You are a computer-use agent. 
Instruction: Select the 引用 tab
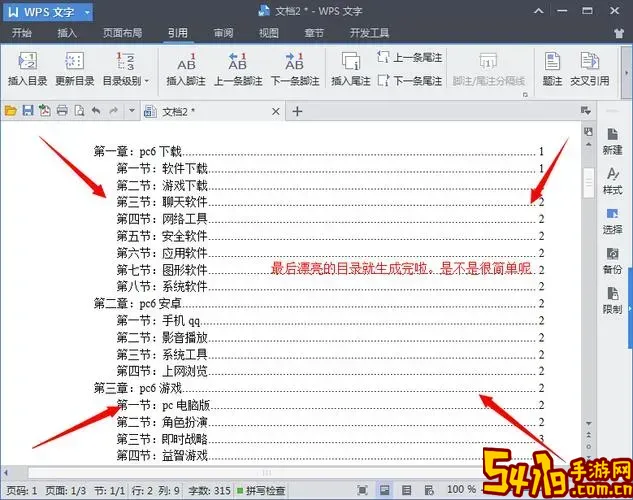tap(178, 33)
